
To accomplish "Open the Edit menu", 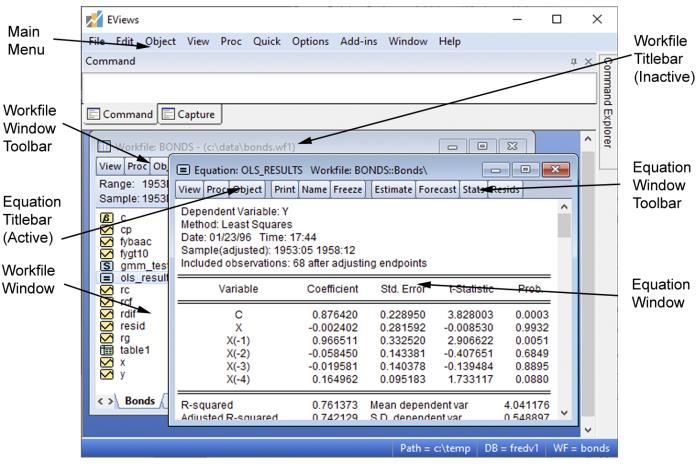I will coord(125,41).
